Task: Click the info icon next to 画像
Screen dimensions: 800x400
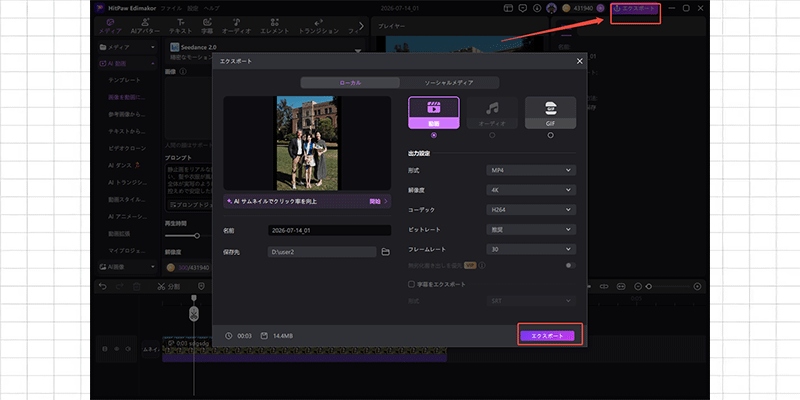Action: [x=183, y=72]
